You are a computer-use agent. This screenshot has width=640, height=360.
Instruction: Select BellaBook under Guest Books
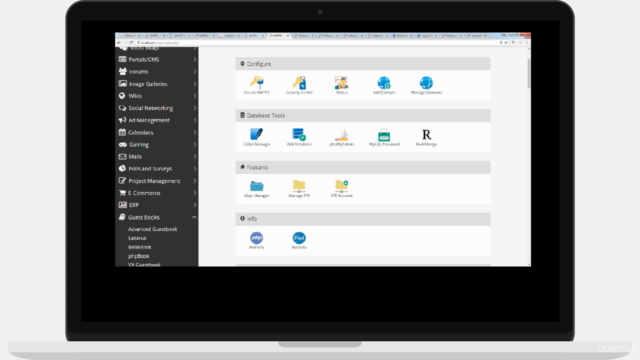pyautogui.click(x=140, y=247)
